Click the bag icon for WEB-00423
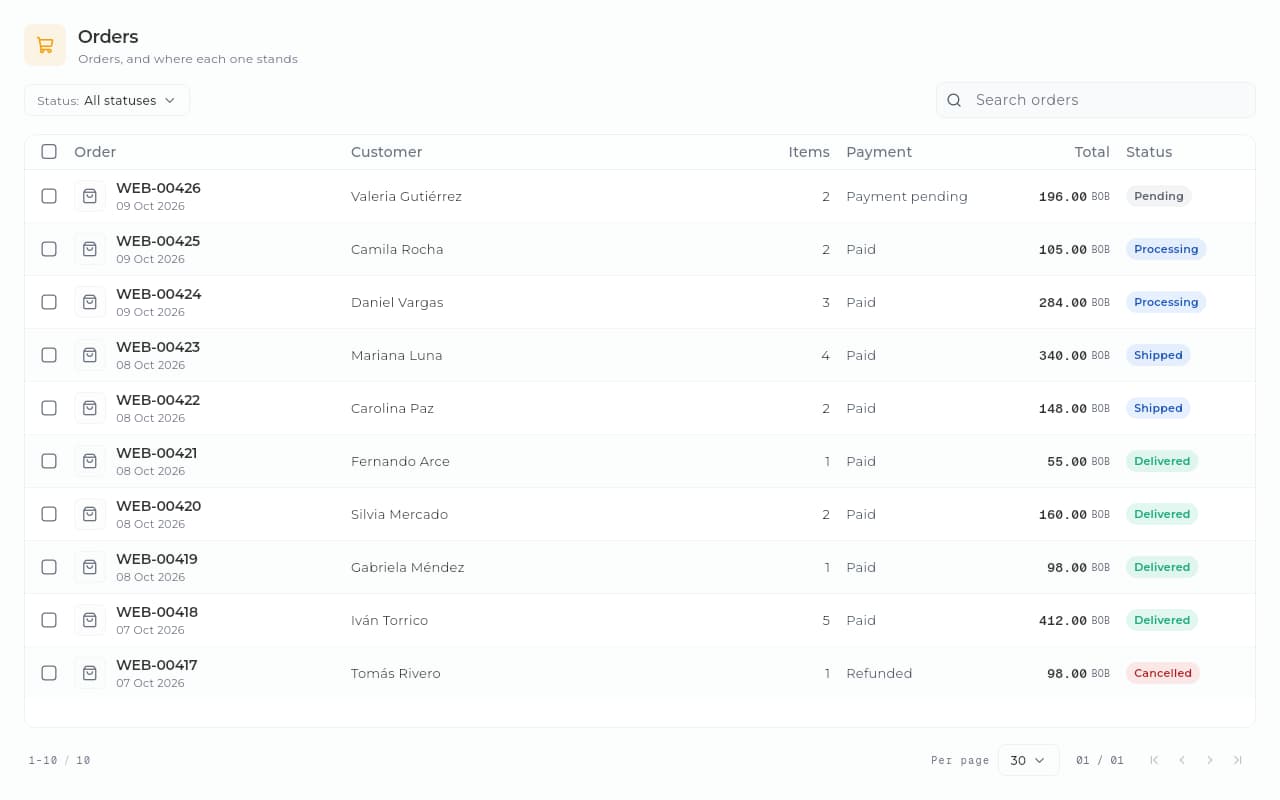 point(90,355)
